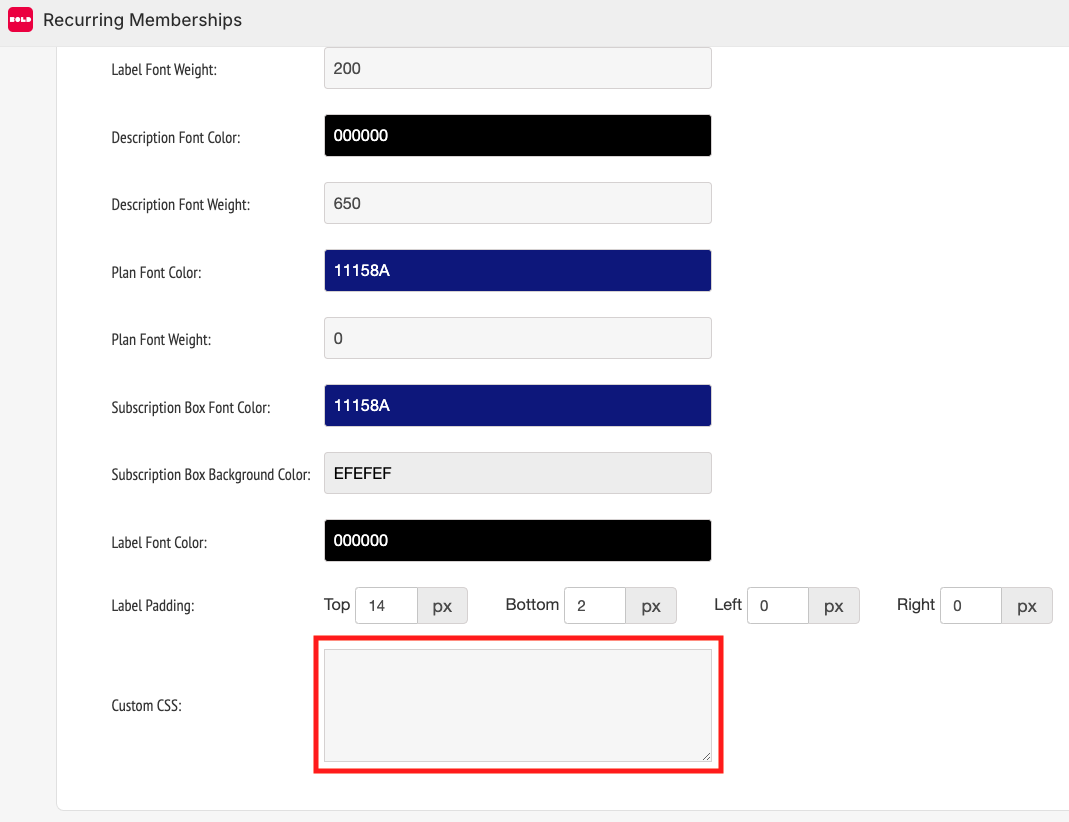Click the Description Font Weight label
1069x822 pixels.
(x=181, y=204)
